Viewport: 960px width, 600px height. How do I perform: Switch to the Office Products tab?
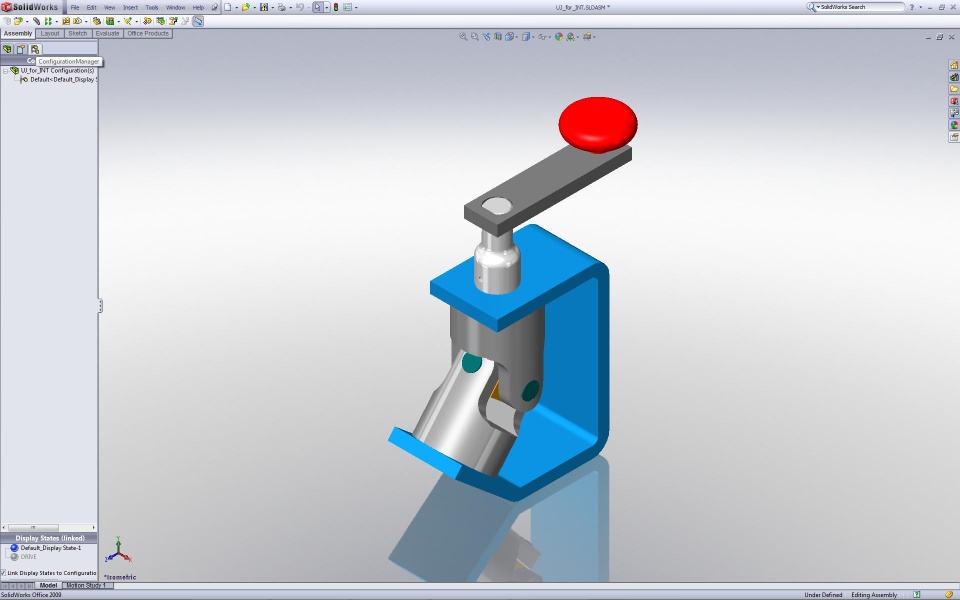pos(148,34)
